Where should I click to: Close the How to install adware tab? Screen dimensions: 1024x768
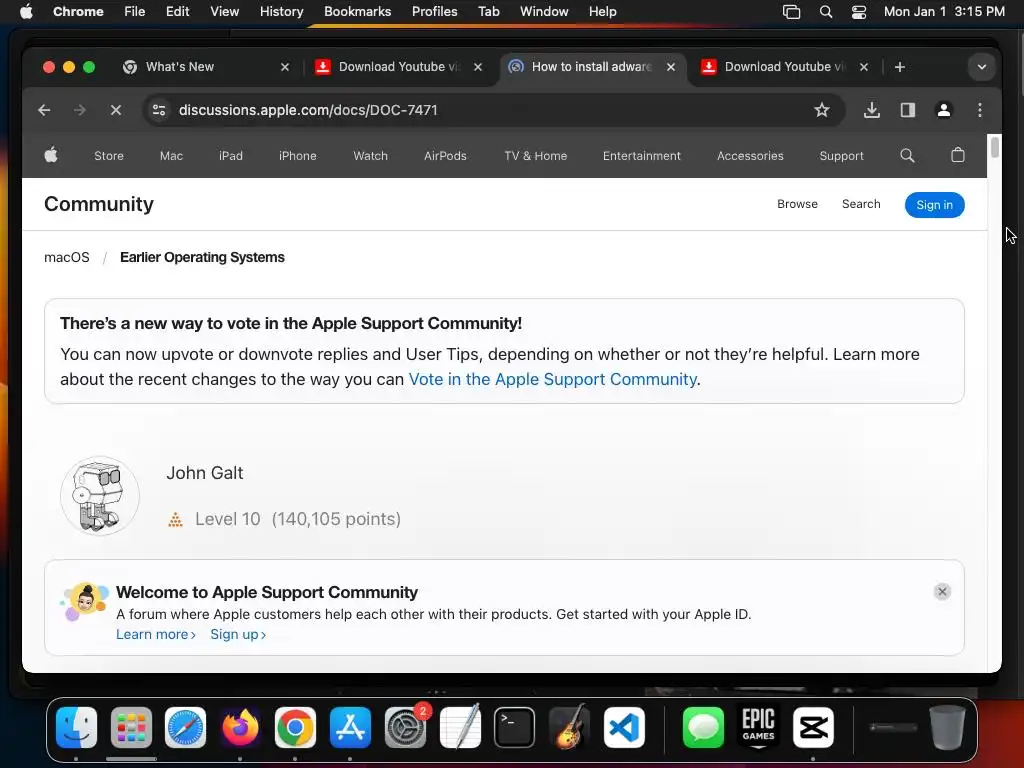(x=671, y=67)
